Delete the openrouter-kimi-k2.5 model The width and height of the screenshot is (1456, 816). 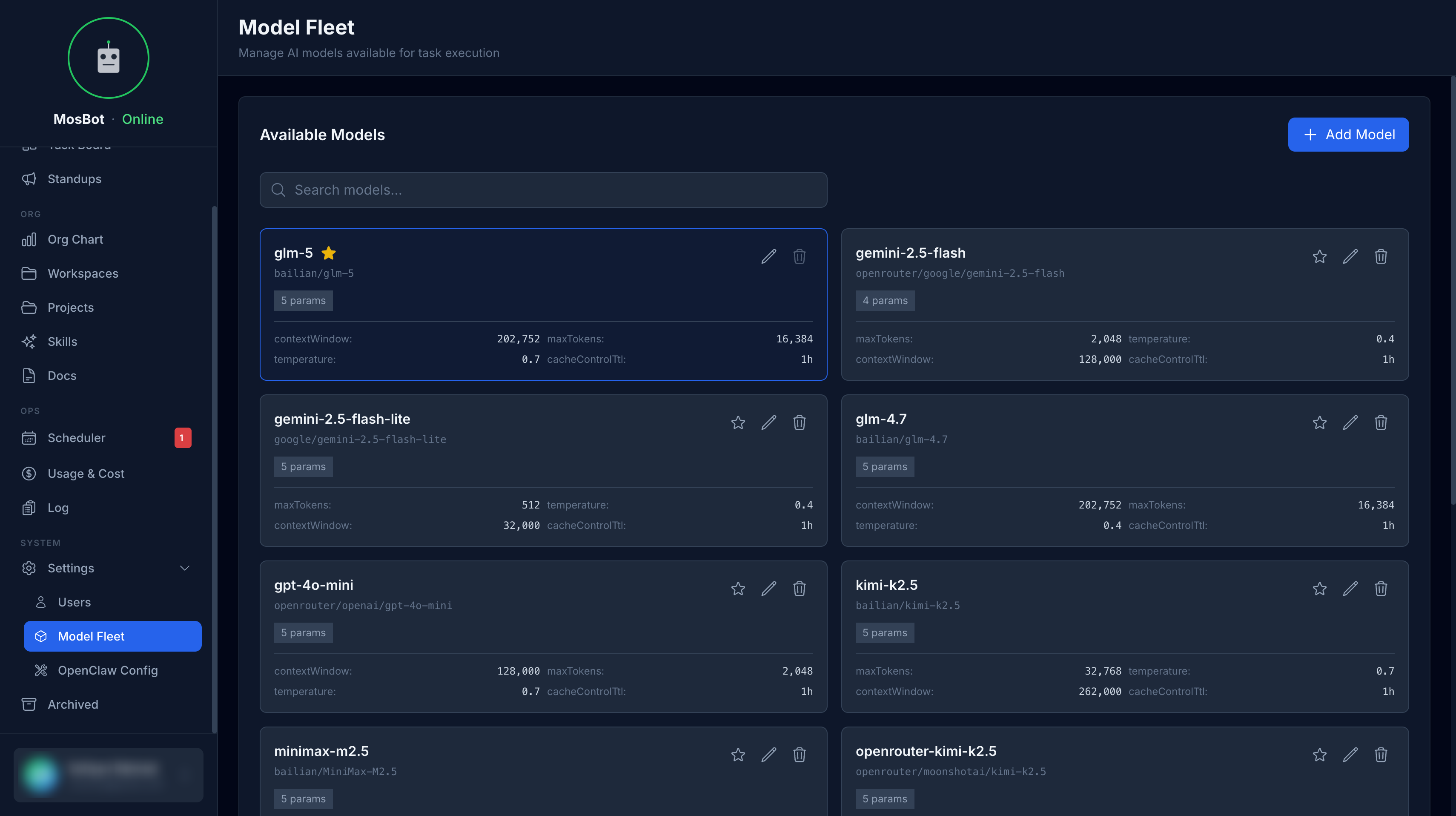coord(1380,754)
